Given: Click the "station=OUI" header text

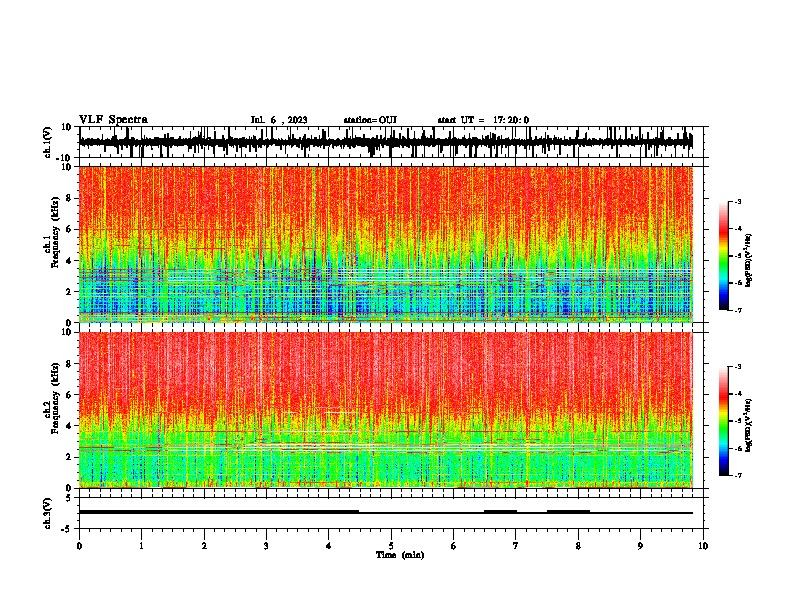Looking at the screenshot, I should pos(370,120).
